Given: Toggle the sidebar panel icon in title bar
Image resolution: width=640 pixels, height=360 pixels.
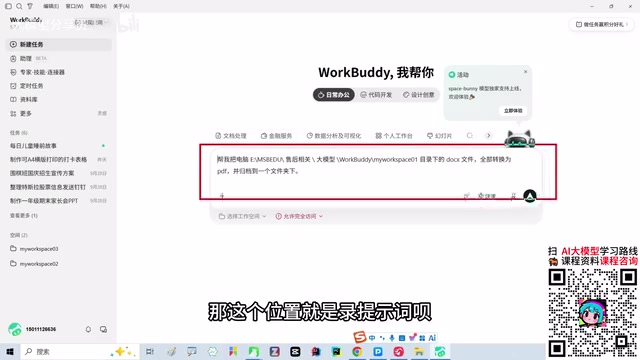Looking at the screenshot, I should (8, 6).
